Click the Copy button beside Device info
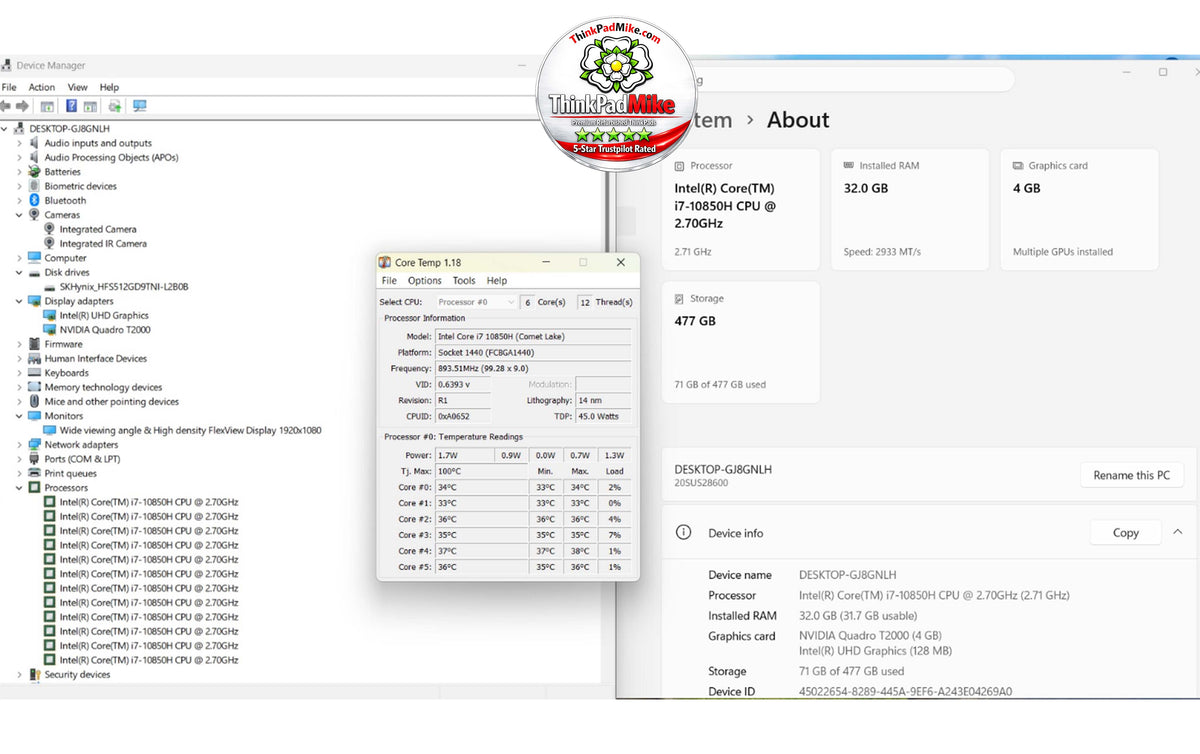 coord(1126,533)
